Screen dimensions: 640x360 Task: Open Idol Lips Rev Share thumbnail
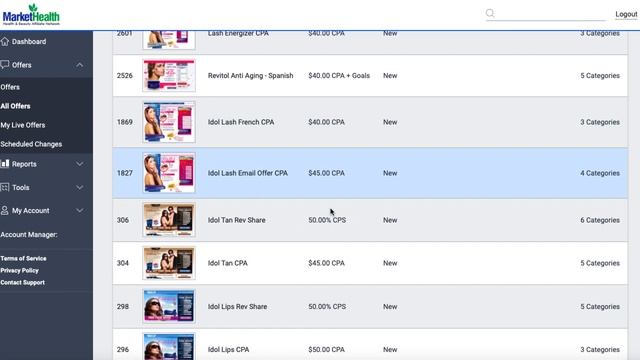point(169,306)
